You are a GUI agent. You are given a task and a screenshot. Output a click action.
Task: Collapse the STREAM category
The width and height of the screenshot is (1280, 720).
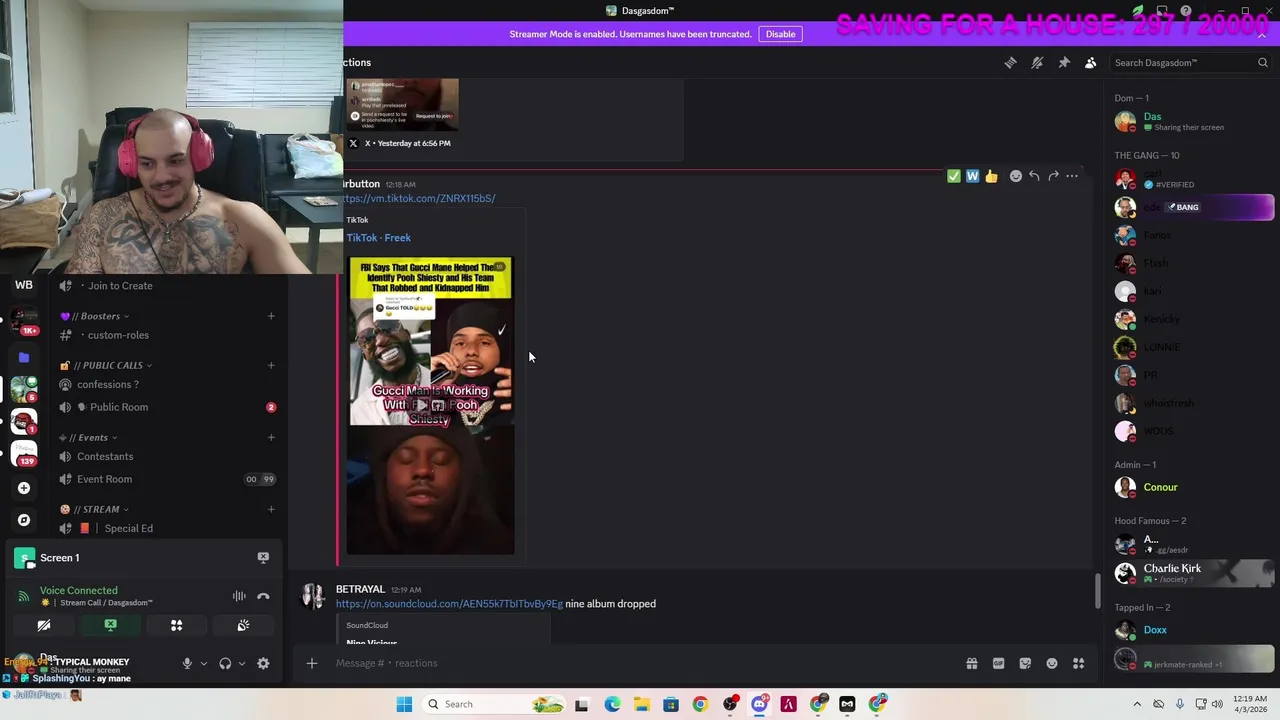point(95,509)
